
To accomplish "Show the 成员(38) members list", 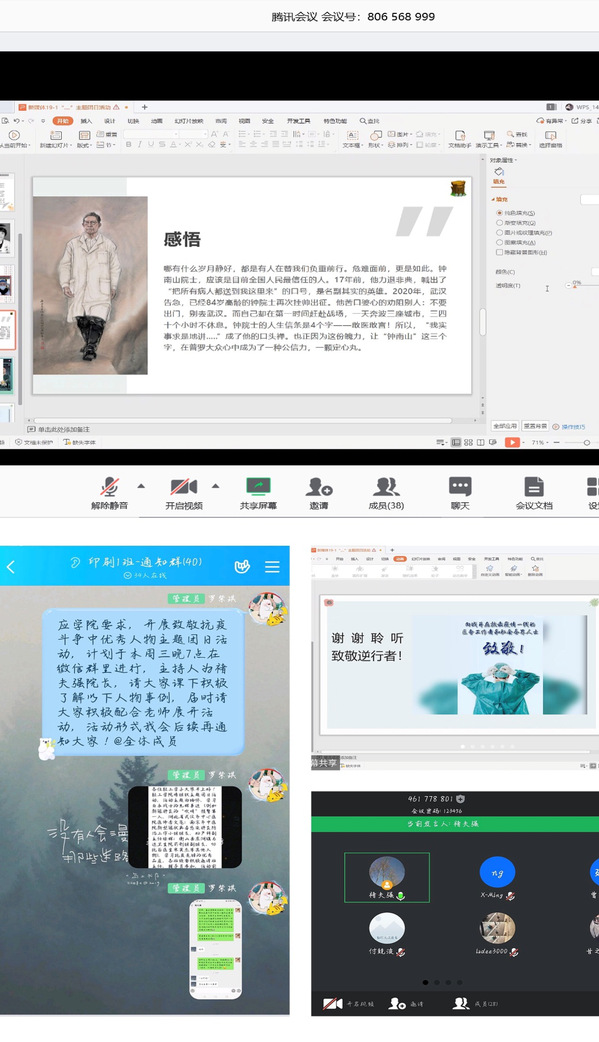I will tap(386, 493).
